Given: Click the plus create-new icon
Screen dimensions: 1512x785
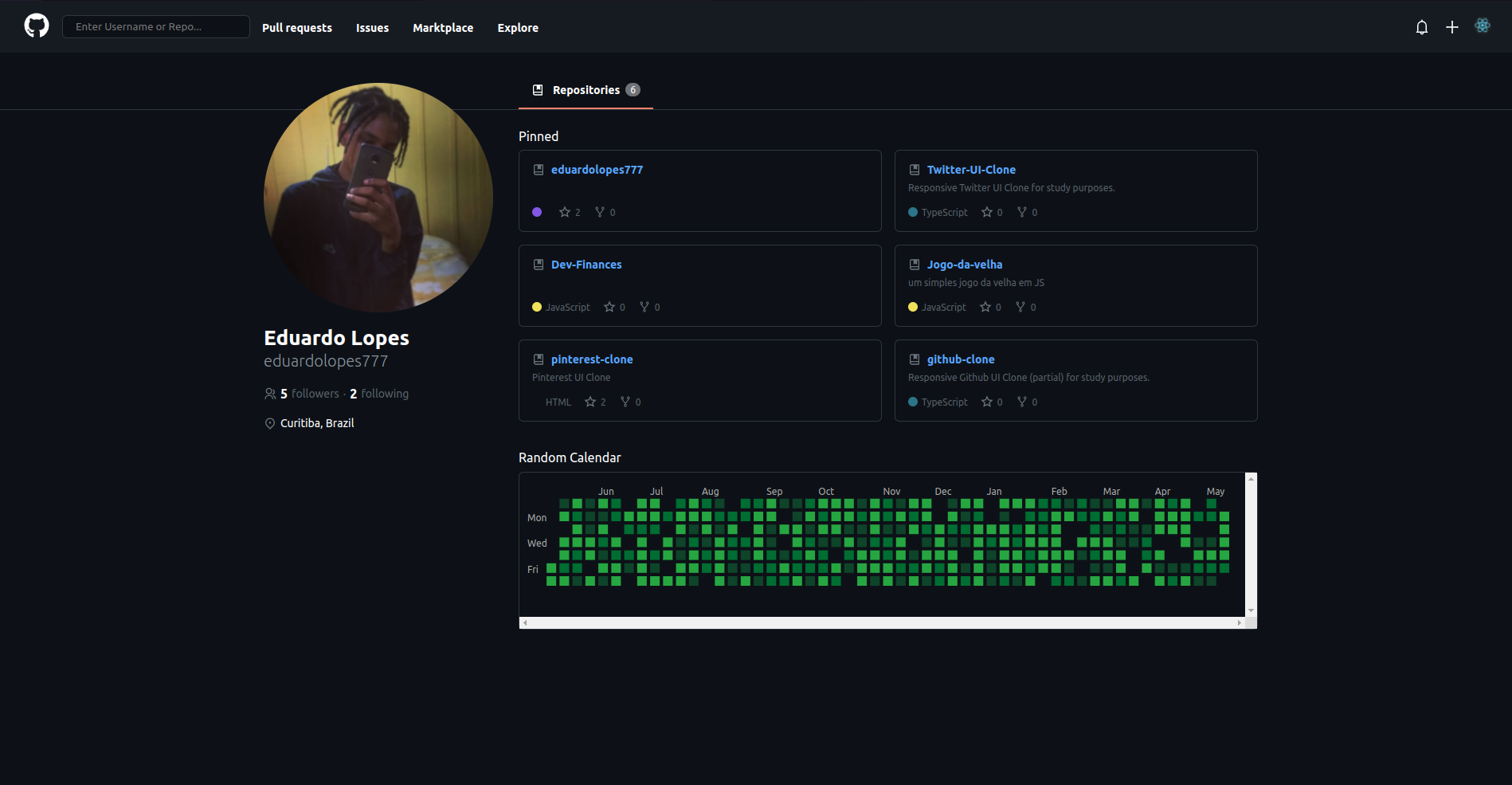Looking at the screenshot, I should 1452,27.
